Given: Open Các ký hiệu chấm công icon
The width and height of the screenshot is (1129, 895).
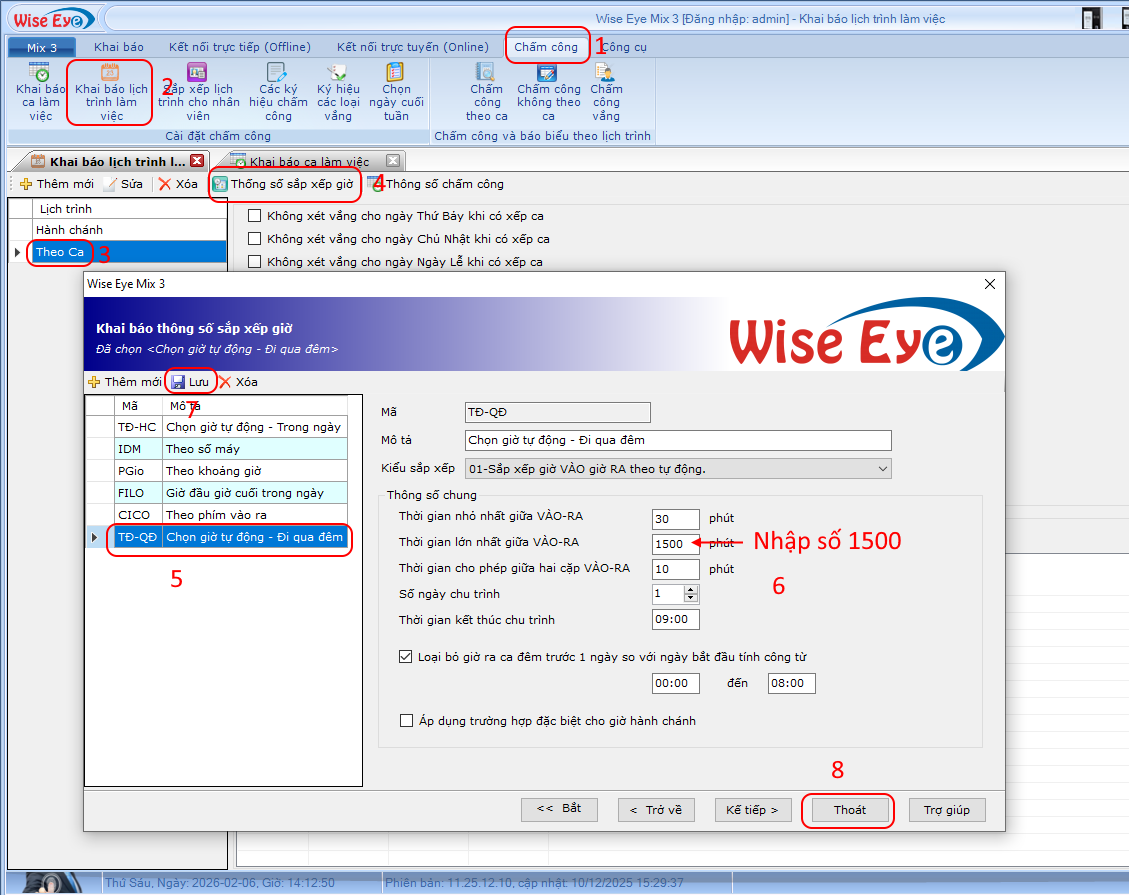Looking at the screenshot, I should [277, 72].
